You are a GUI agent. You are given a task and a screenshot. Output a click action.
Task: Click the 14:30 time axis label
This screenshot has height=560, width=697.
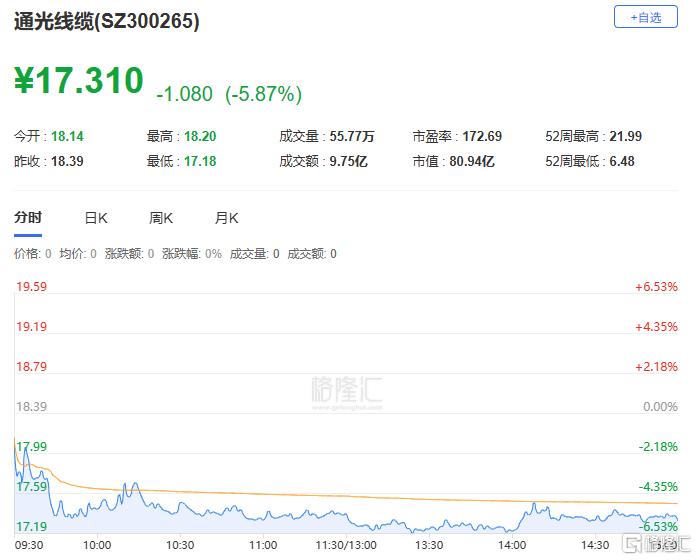[x=595, y=545]
